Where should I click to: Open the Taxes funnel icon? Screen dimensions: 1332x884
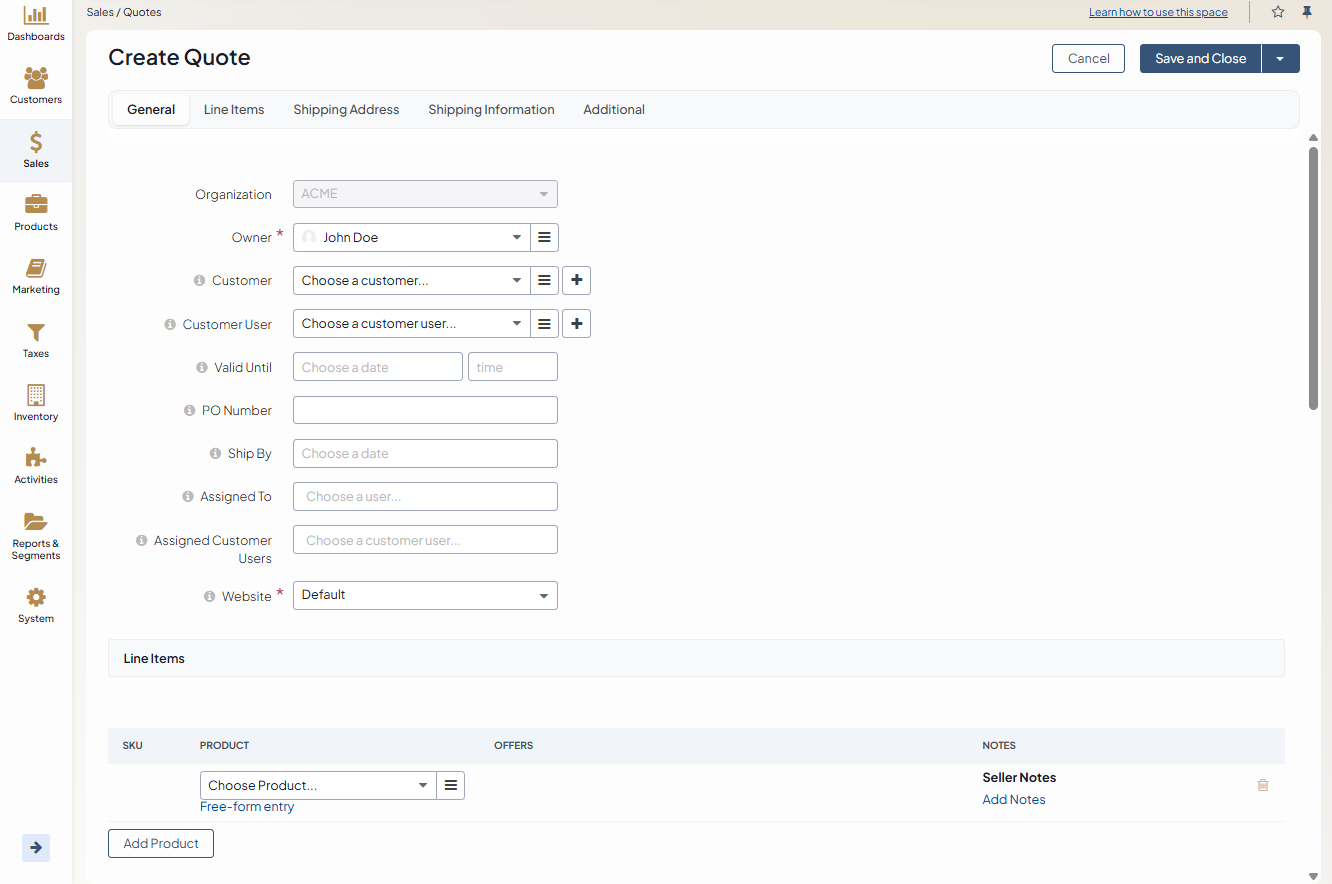36,332
